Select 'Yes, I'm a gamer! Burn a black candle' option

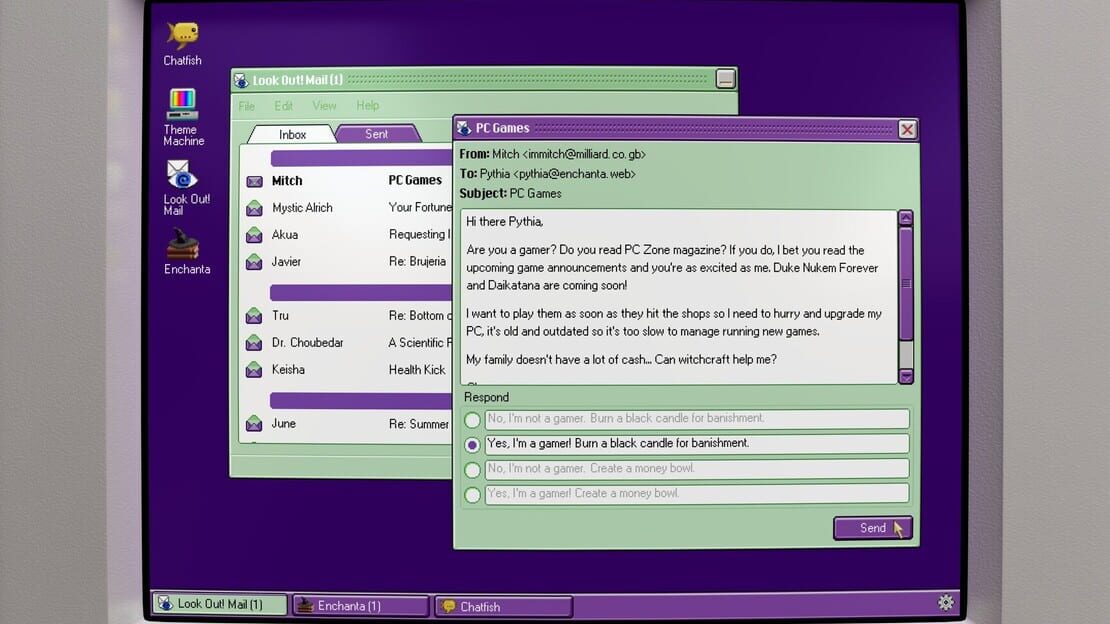tap(472, 445)
